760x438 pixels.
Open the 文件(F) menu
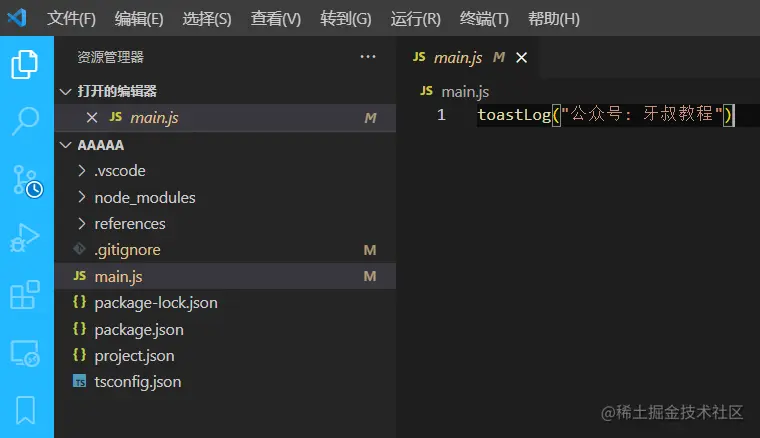click(71, 18)
